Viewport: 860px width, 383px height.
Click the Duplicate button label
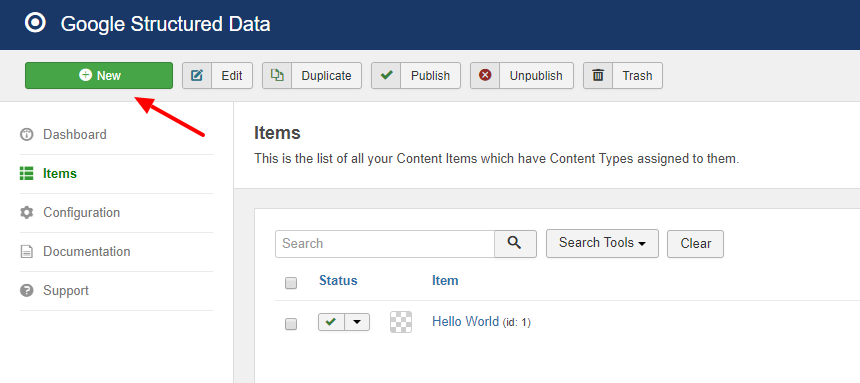tap(326, 76)
